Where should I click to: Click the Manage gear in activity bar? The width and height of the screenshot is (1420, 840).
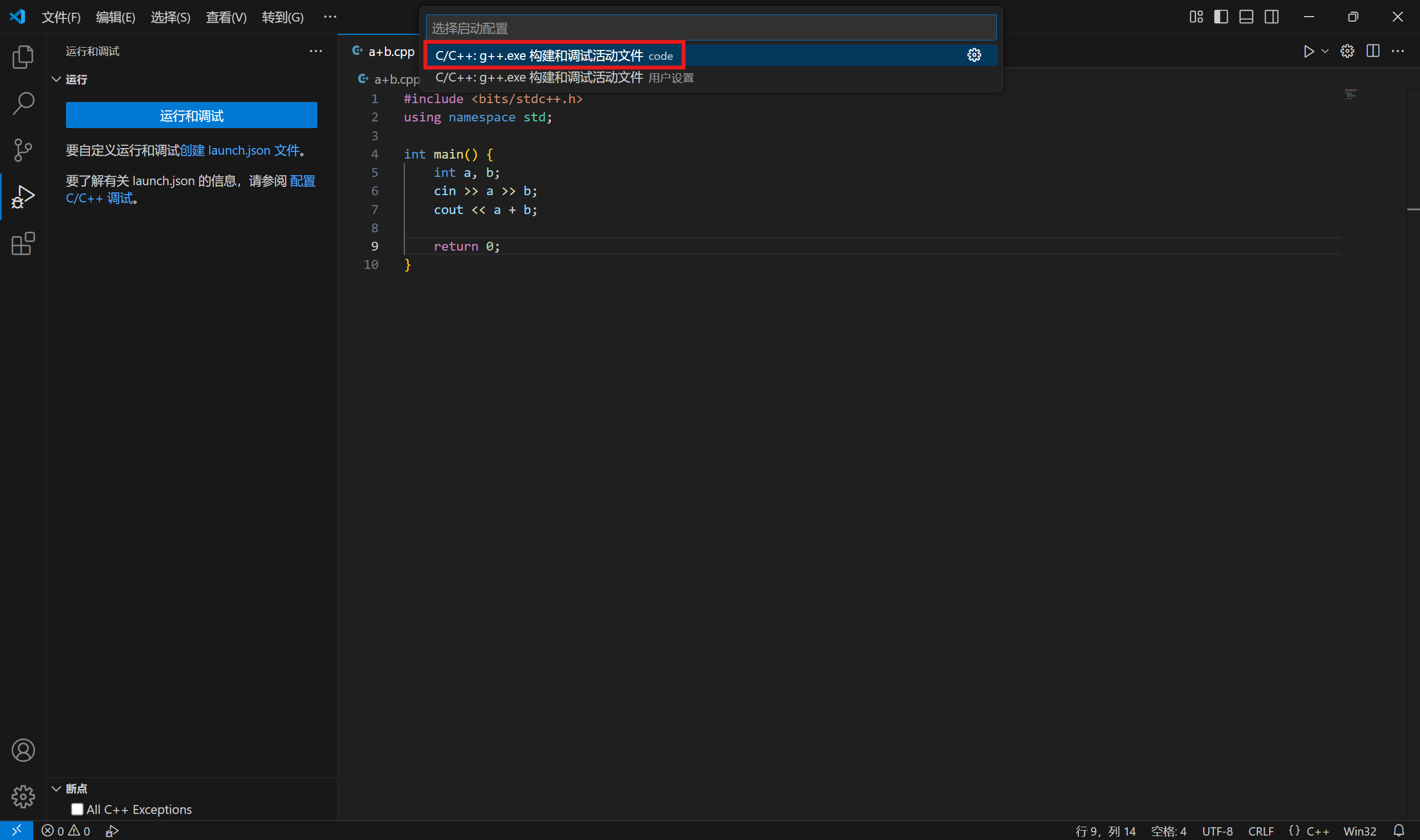(x=23, y=796)
